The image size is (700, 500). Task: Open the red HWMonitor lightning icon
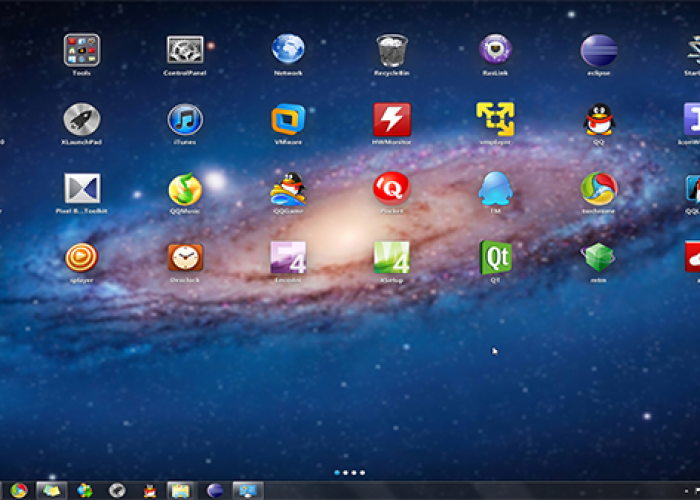pyautogui.click(x=392, y=119)
